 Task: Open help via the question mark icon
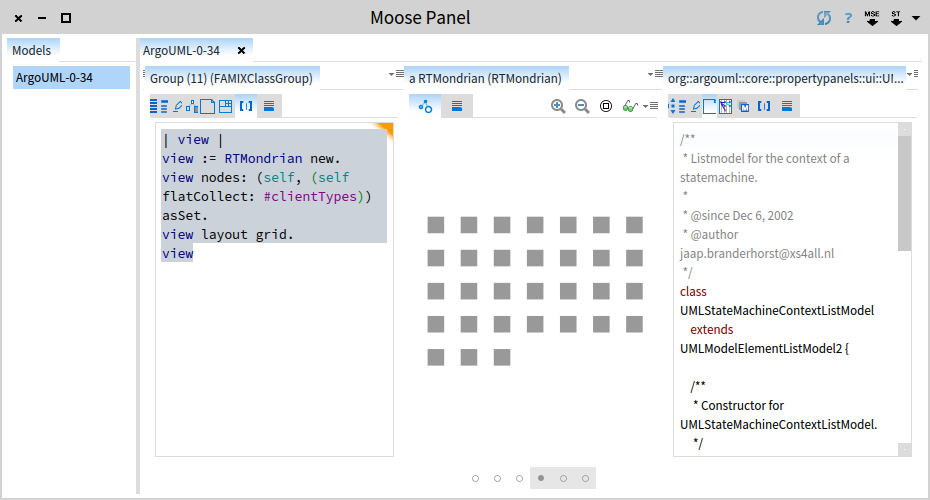848,18
